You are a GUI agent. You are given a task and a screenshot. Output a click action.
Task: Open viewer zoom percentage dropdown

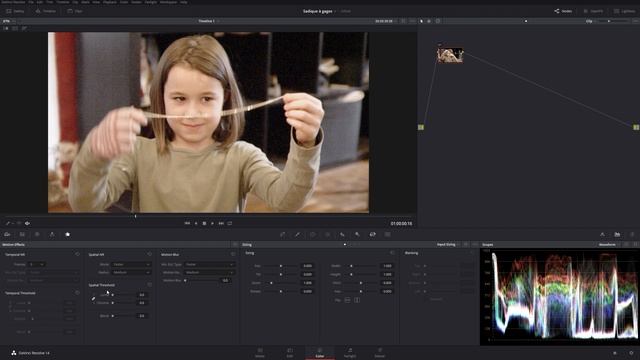point(8,21)
